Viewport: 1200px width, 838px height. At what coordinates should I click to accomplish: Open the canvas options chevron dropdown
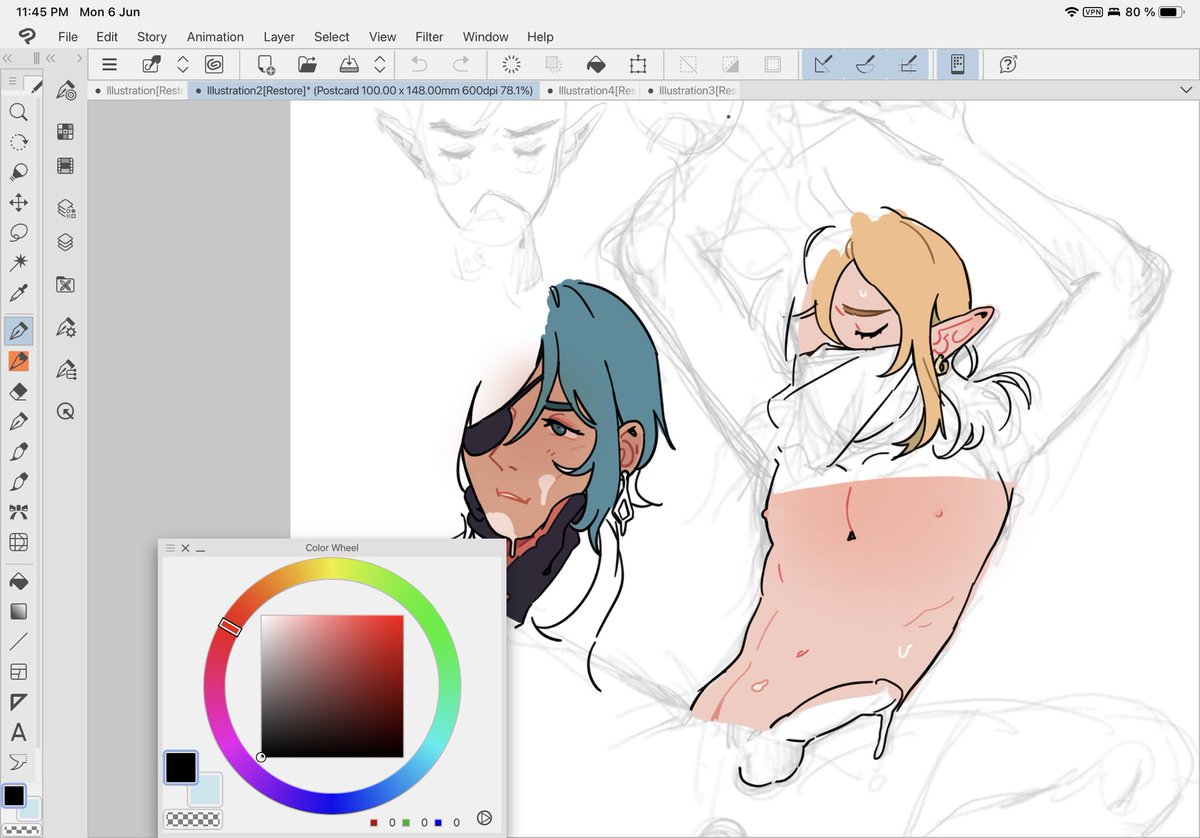379,64
